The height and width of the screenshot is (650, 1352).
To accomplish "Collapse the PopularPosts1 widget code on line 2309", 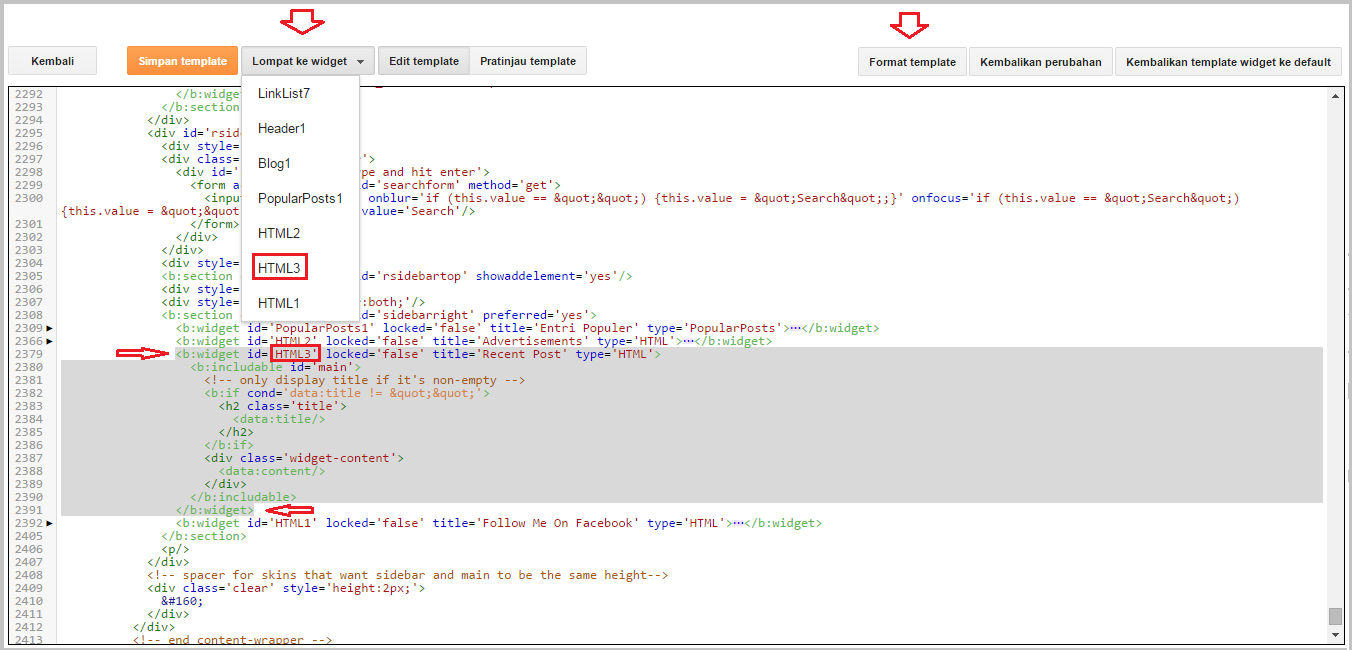I will (x=47, y=328).
